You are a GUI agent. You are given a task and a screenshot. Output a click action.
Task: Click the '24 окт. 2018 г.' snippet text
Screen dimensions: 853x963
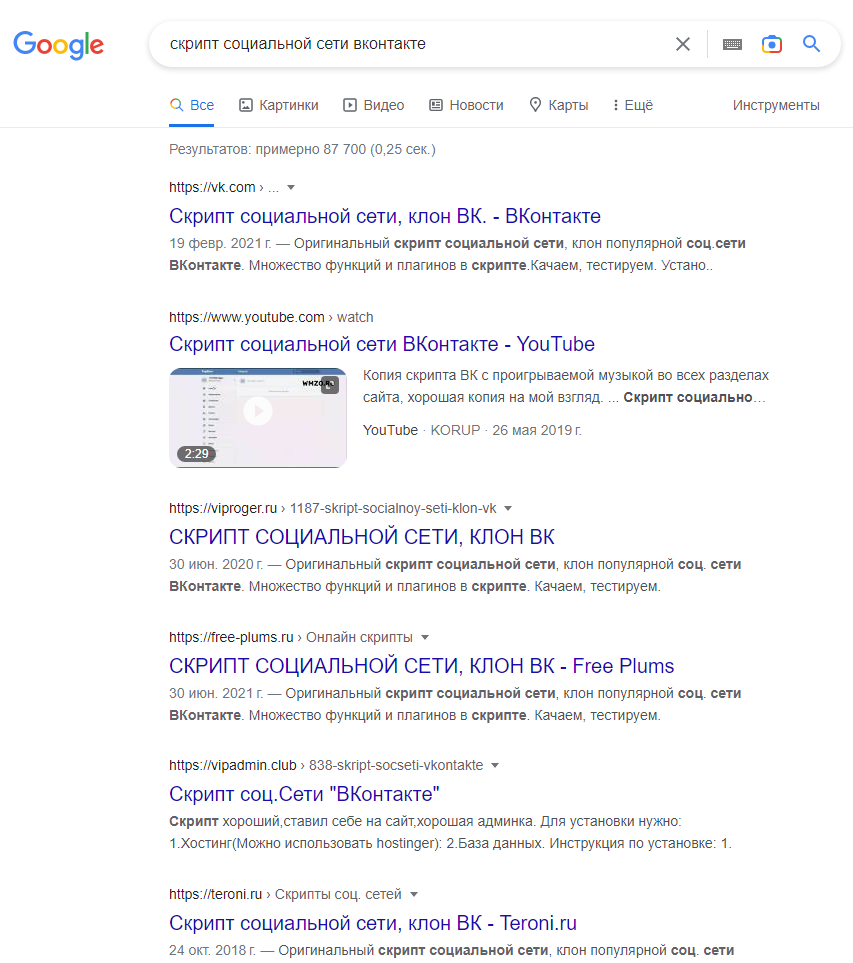pyautogui.click(x=212, y=951)
